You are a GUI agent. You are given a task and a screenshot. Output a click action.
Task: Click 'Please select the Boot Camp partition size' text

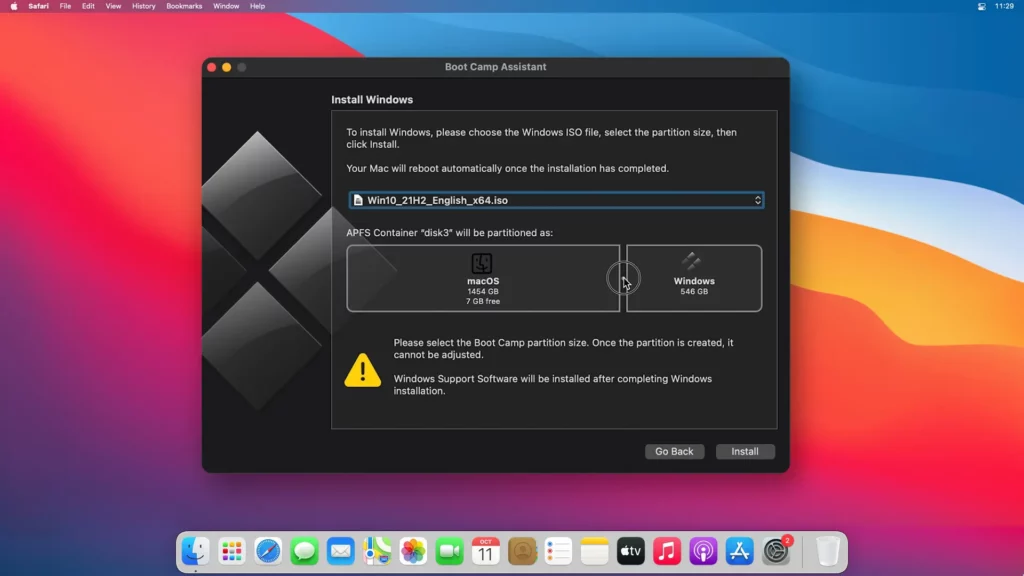point(563,349)
